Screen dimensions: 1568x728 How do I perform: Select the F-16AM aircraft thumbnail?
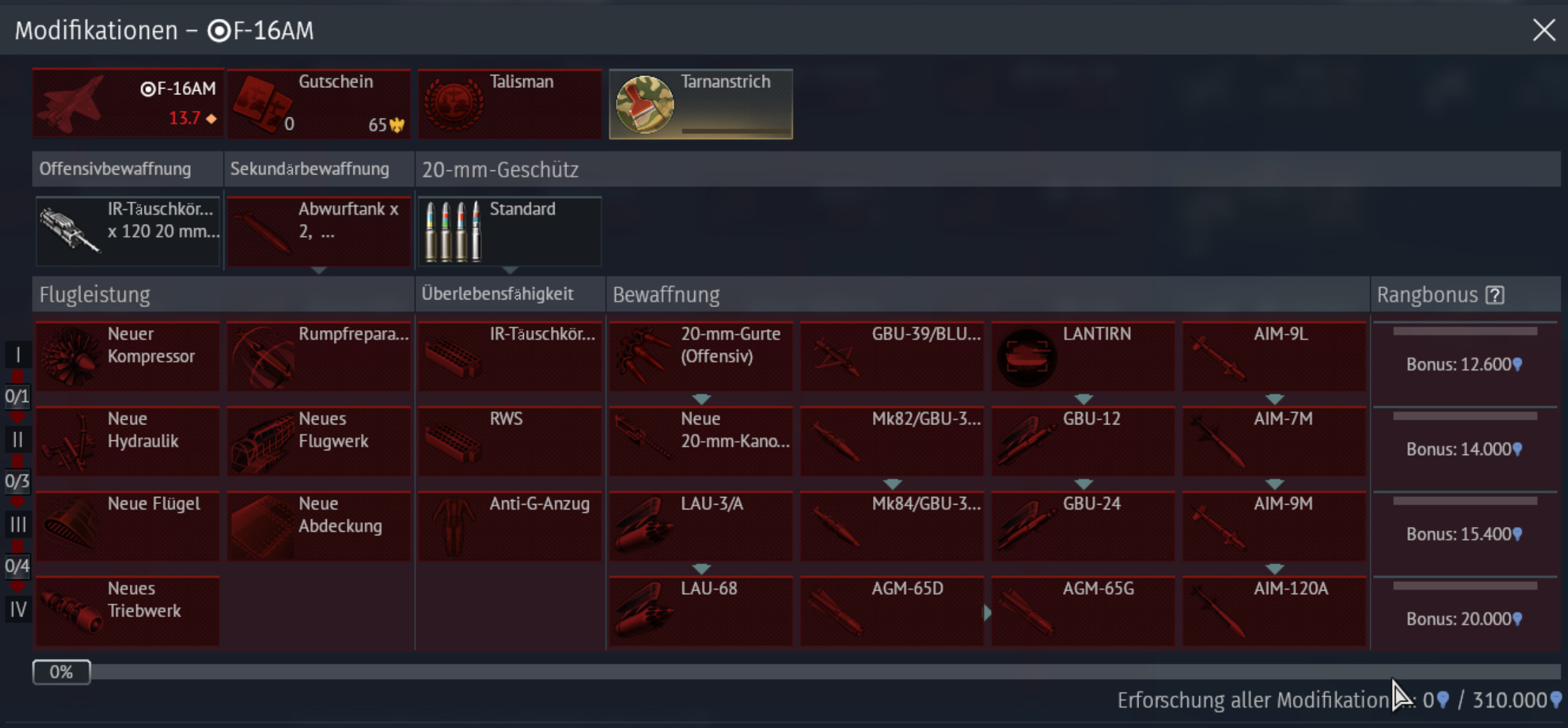(128, 103)
